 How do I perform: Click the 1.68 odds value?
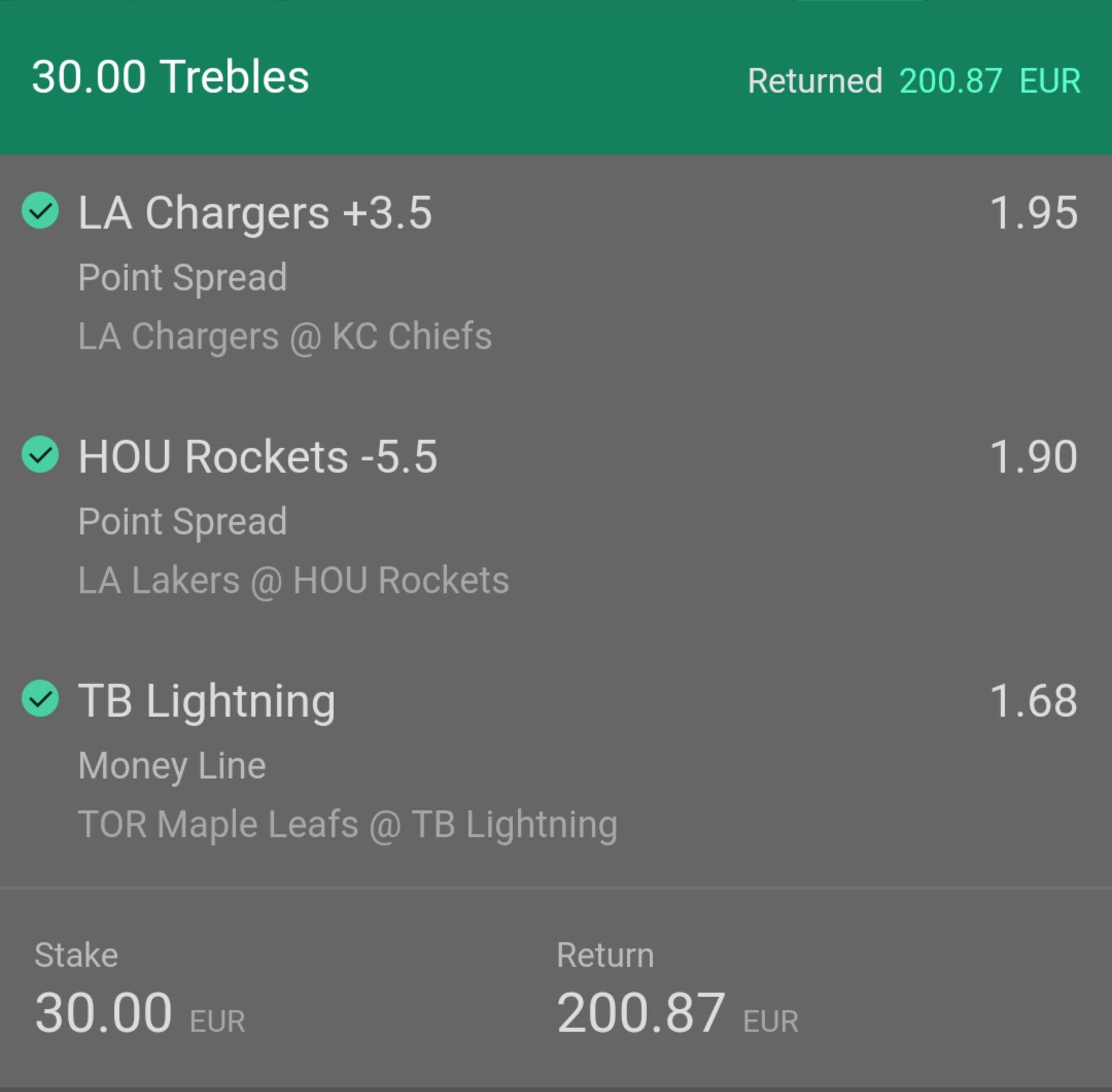(x=1034, y=701)
